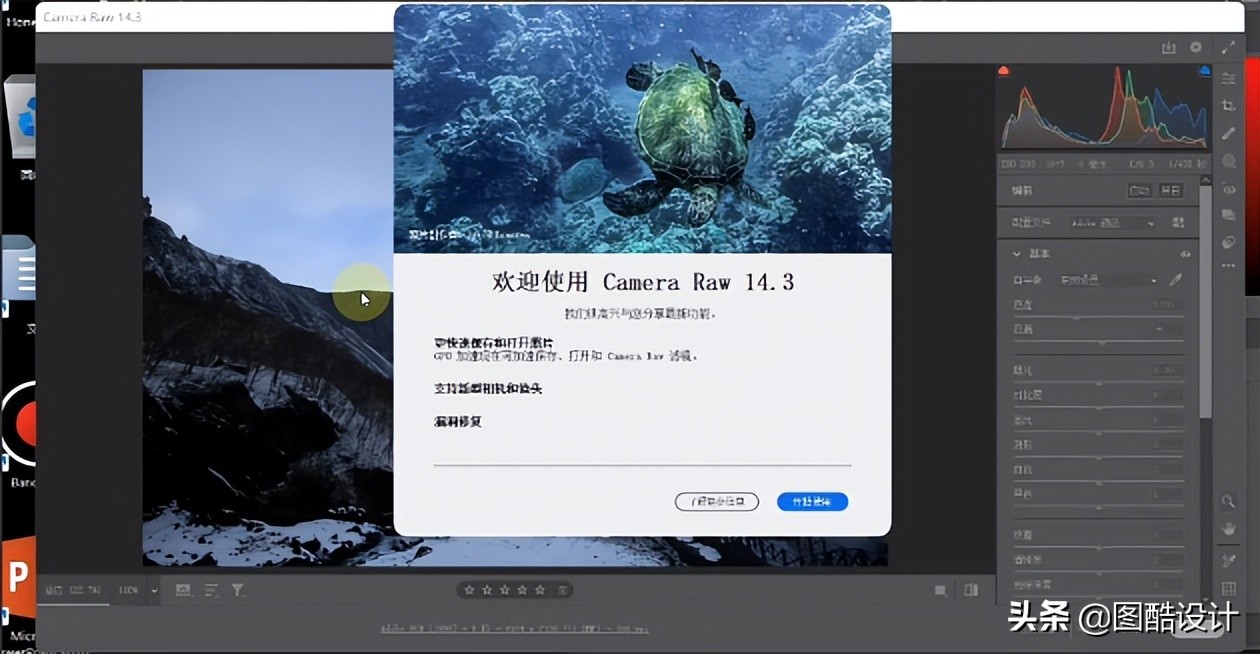
Task: Select the Healing (spot removal) tool
Action: [1228, 131]
